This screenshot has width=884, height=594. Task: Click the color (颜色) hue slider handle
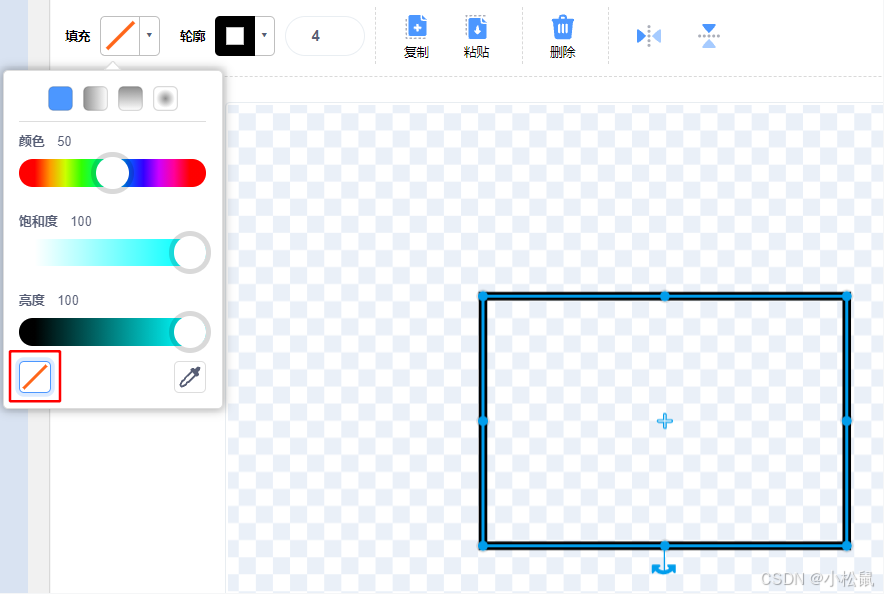coord(112,173)
